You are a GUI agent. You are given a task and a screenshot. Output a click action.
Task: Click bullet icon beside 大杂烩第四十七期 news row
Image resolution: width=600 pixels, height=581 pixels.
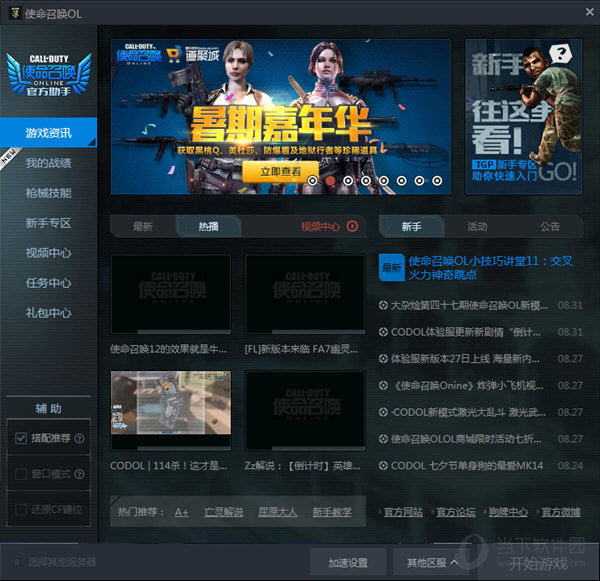[383, 305]
